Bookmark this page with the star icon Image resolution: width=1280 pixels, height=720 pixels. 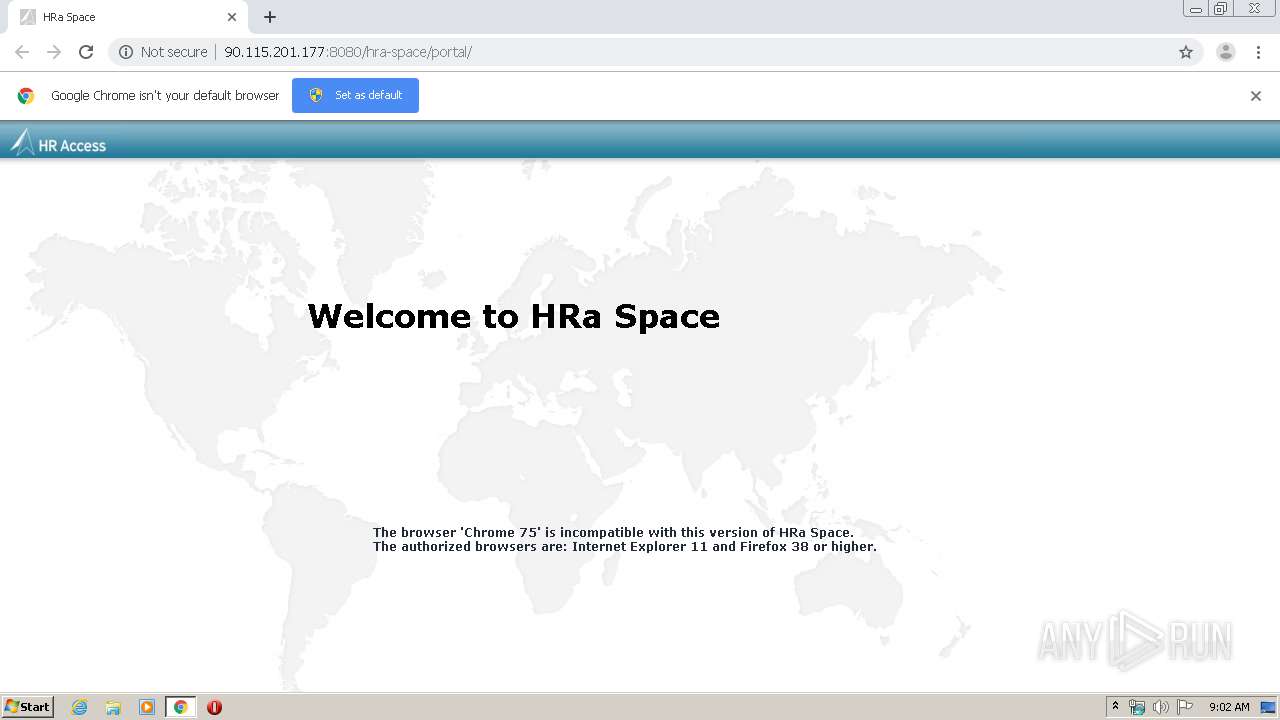tap(1186, 52)
